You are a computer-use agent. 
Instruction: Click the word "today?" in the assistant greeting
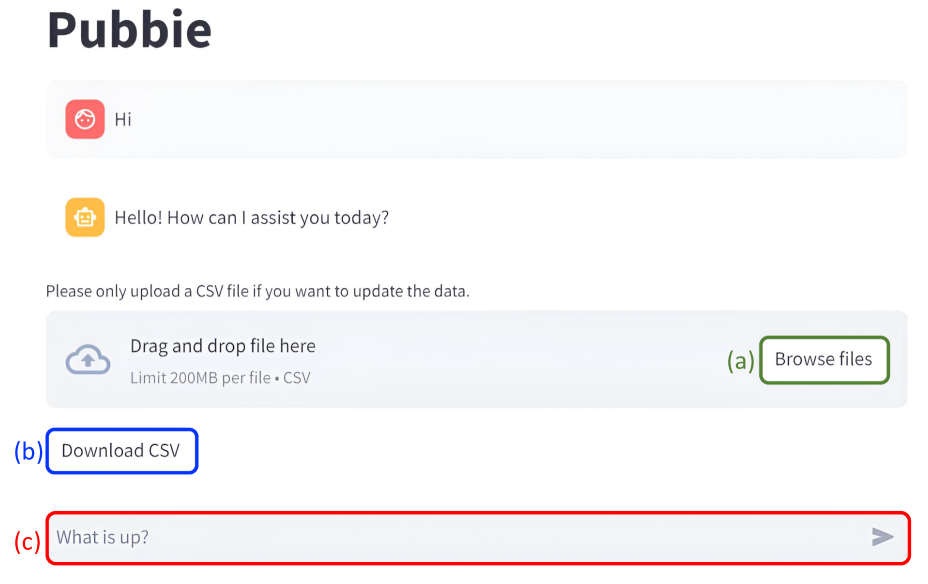360,218
